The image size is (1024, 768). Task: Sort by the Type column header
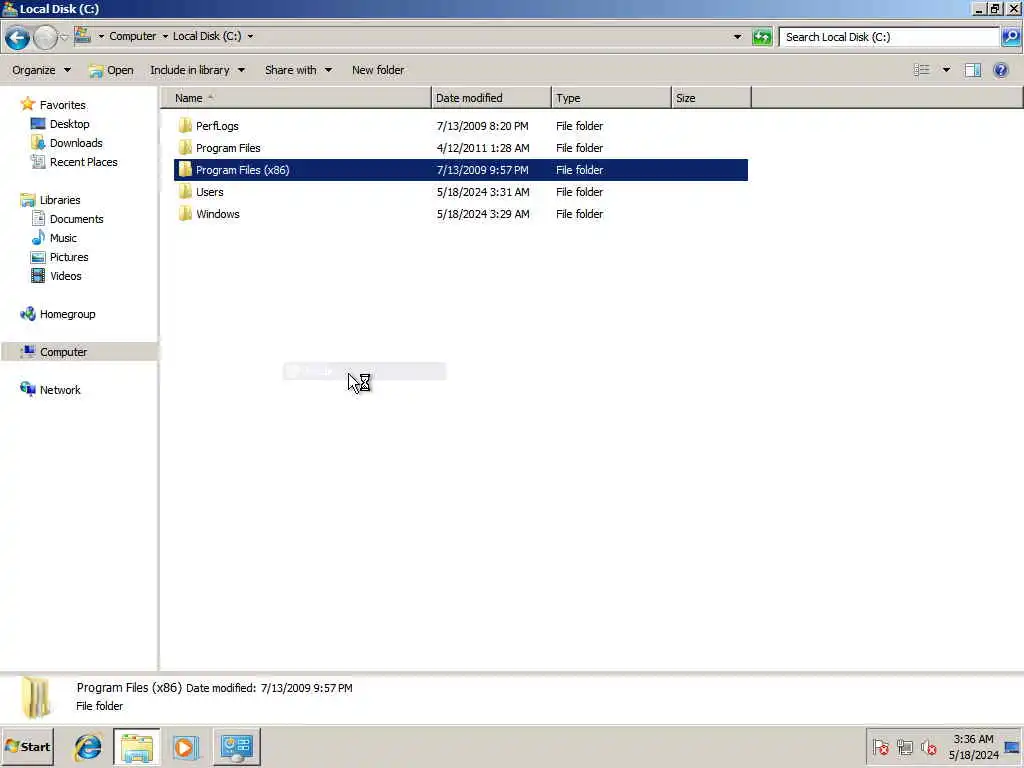[x=611, y=98]
